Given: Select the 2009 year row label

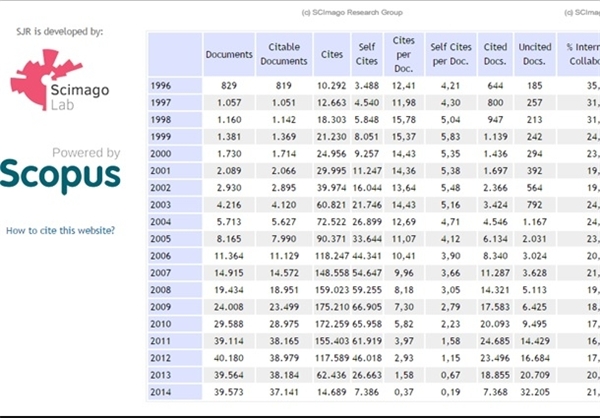Looking at the screenshot, I should coord(175,307).
